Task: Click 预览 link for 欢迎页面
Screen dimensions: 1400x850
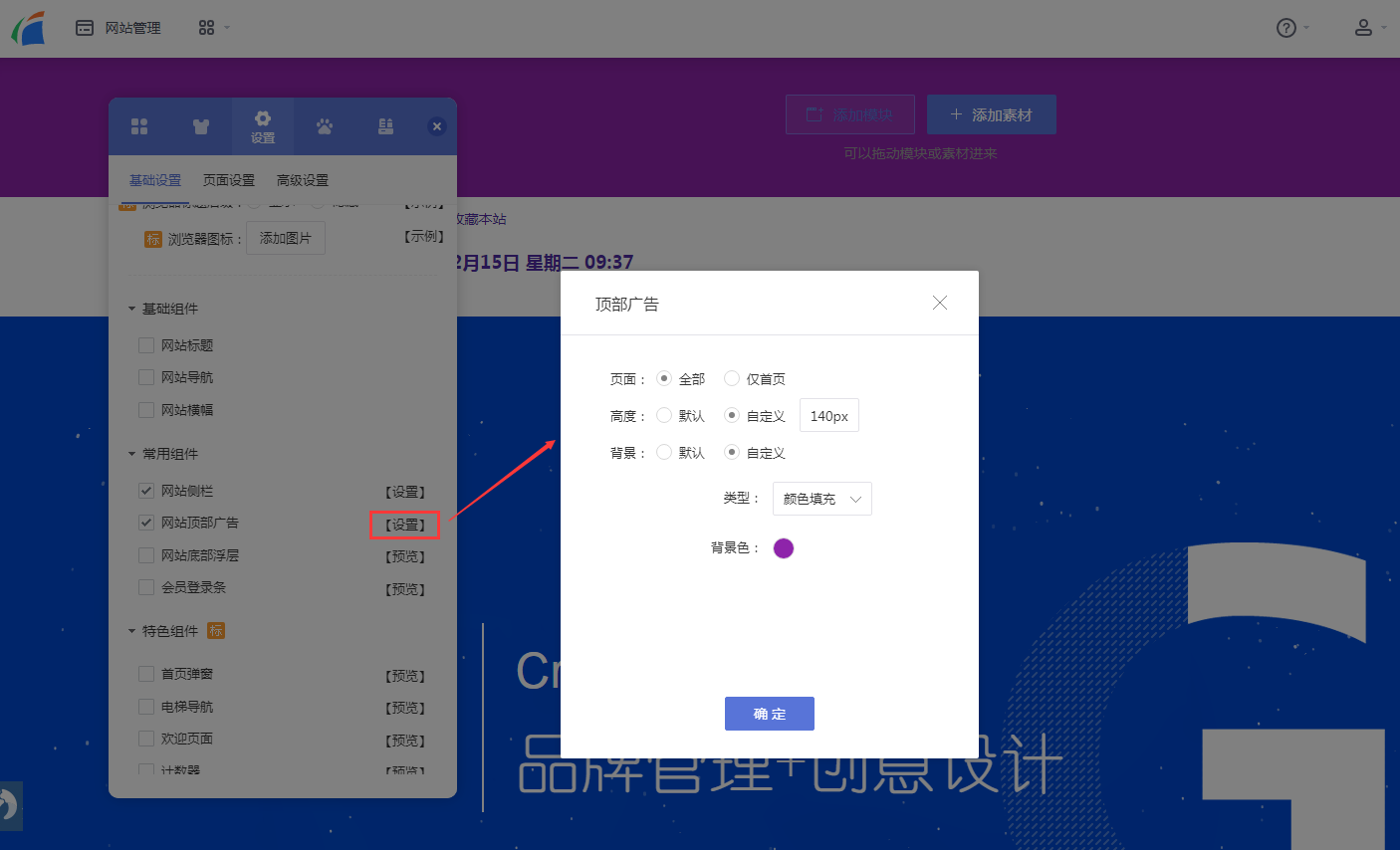Action: tap(405, 741)
